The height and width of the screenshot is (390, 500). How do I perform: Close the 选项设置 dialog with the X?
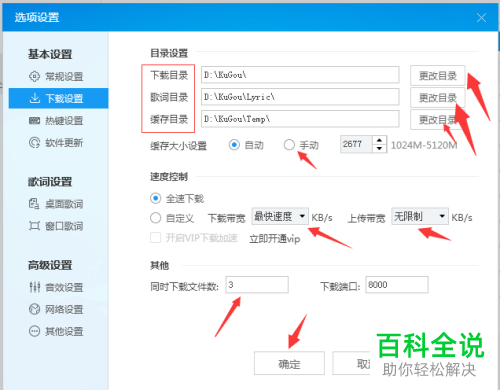click(x=481, y=17)
